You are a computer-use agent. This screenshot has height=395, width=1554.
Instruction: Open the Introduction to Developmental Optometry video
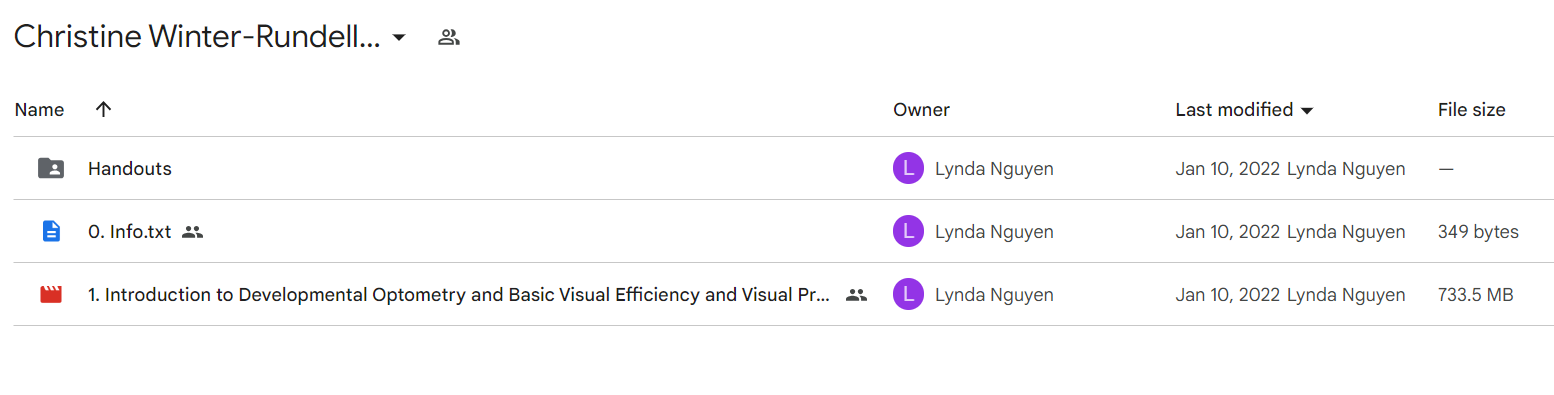click(x=459, y=295)
